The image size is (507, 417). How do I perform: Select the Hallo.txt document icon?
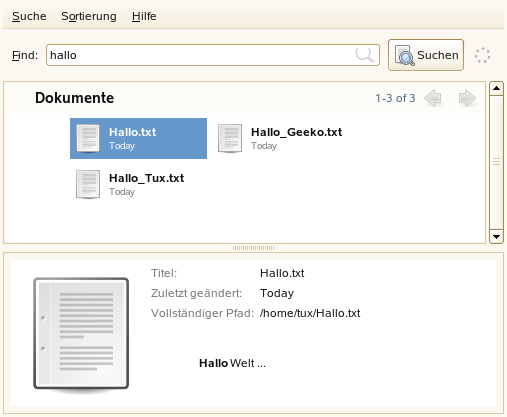(x=88, y=138)
